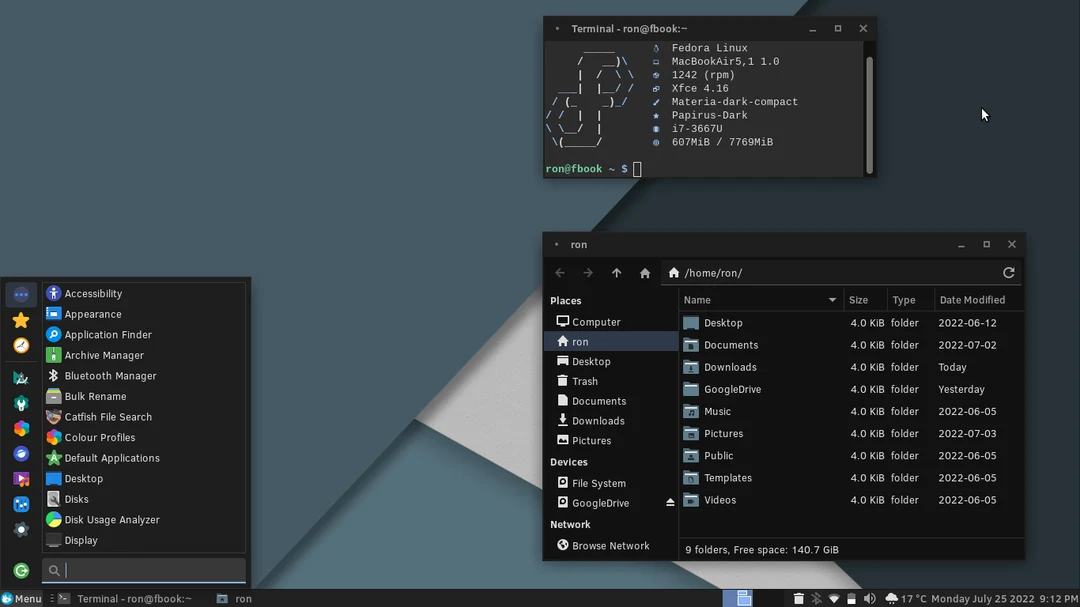The width and height of the screenshot is (1080, 607).
Task: Open the trash icon in the system tray
Action: [798, 598]
